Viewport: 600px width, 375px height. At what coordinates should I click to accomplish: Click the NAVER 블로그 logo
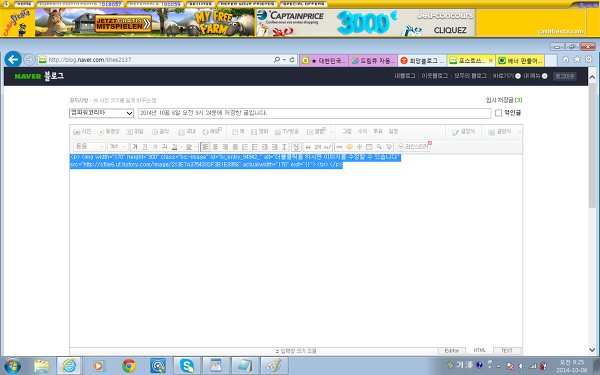tap(39, 76)
